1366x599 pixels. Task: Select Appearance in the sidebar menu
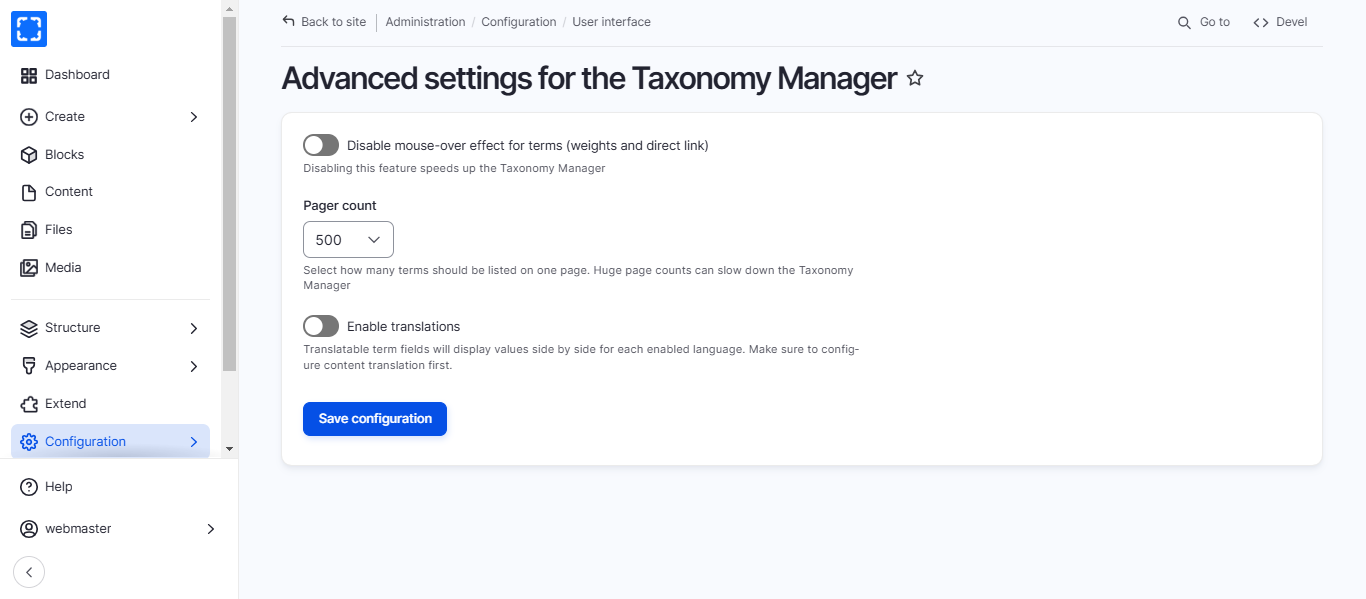[x=80, y=366]
